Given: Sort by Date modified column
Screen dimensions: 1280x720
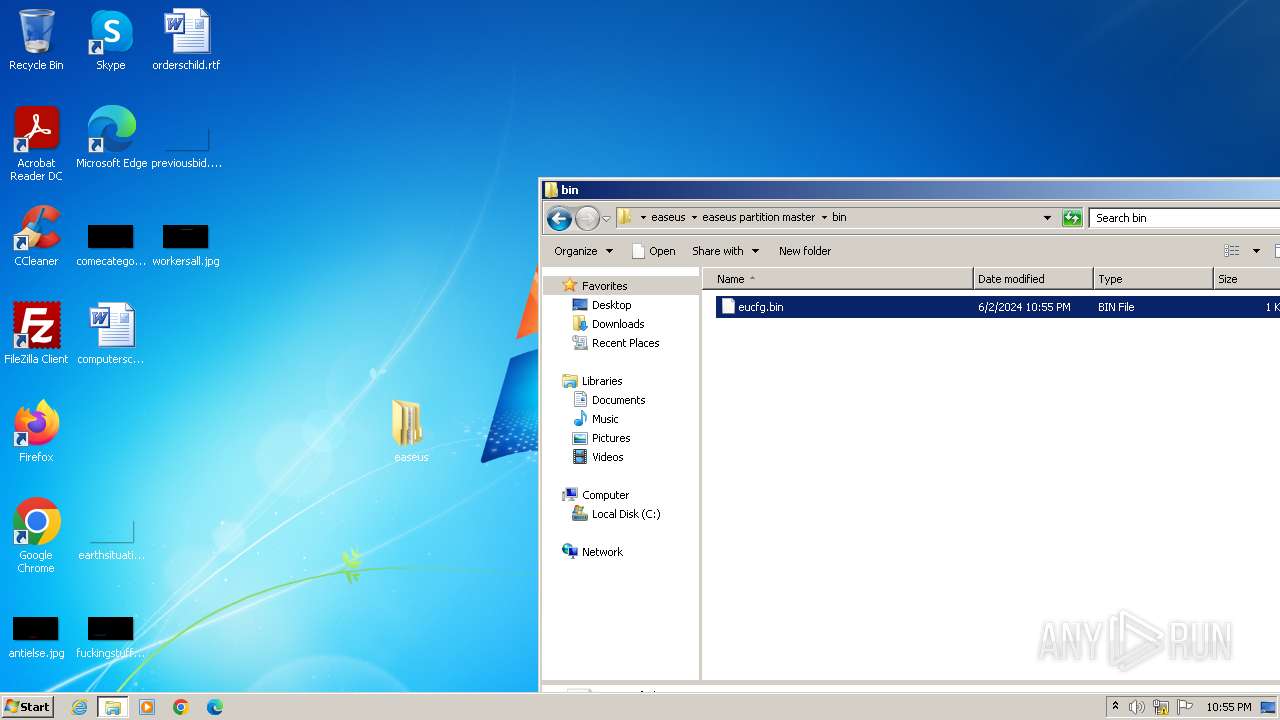Looking at the screenshot, I should [x=1033, y=279].
